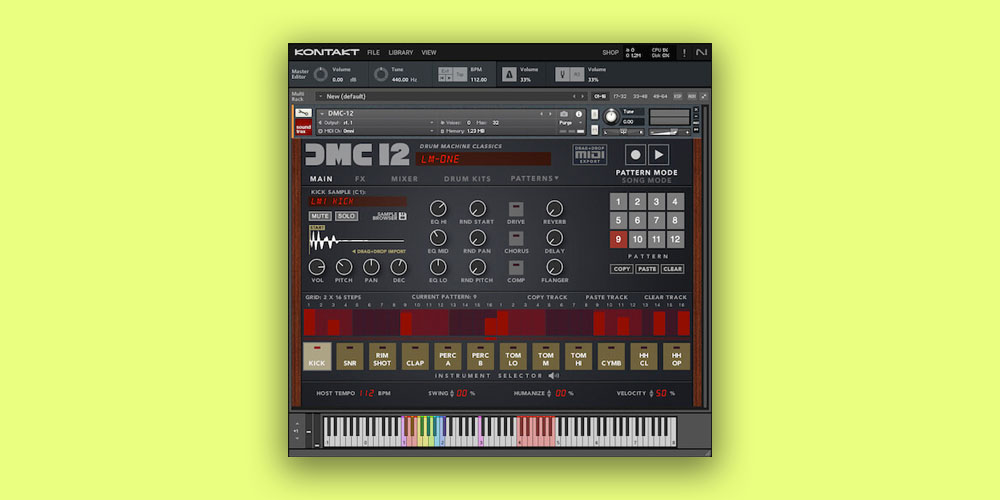Click the pattern Clear button
The height and width of the screenshot is (500, 1000).
672,269
